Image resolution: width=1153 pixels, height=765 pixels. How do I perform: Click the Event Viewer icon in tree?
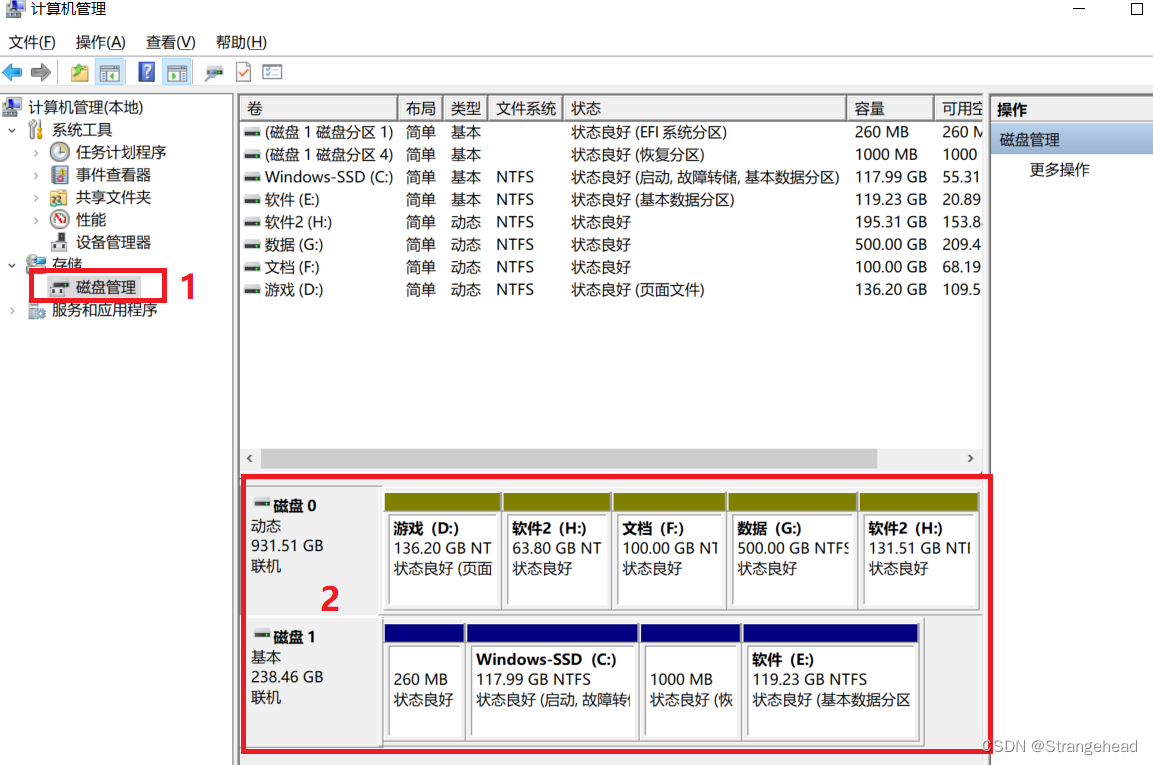tap(60, 175)
